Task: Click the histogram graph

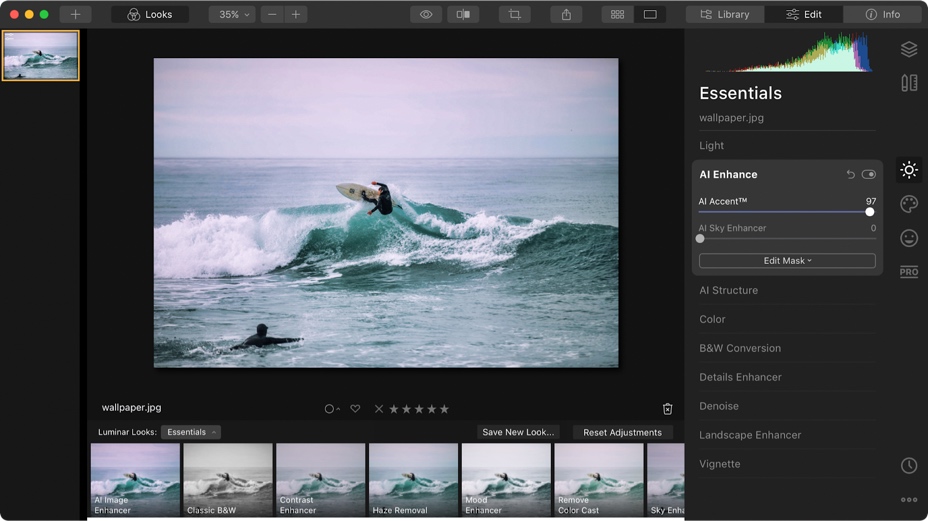Action: [787, 53]
